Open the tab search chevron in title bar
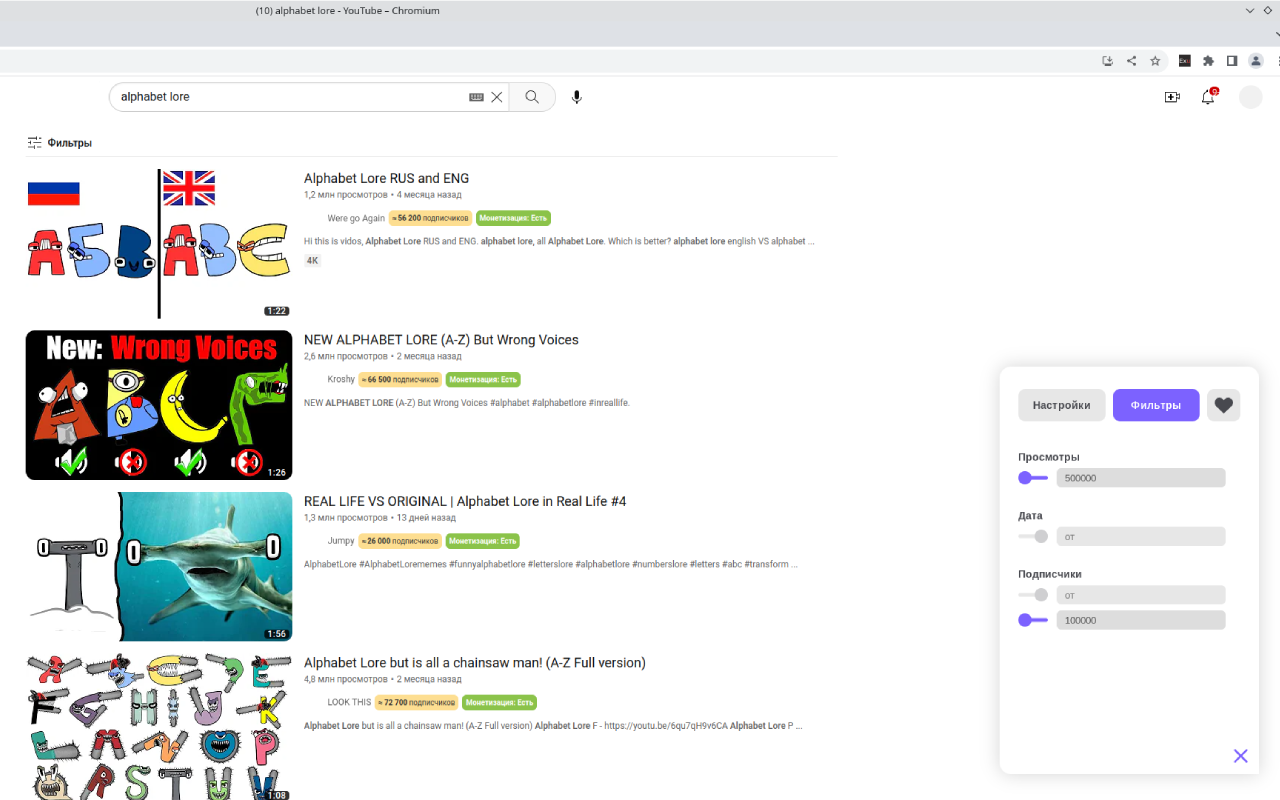The image size is (1280, 800). click(1250, 10)
